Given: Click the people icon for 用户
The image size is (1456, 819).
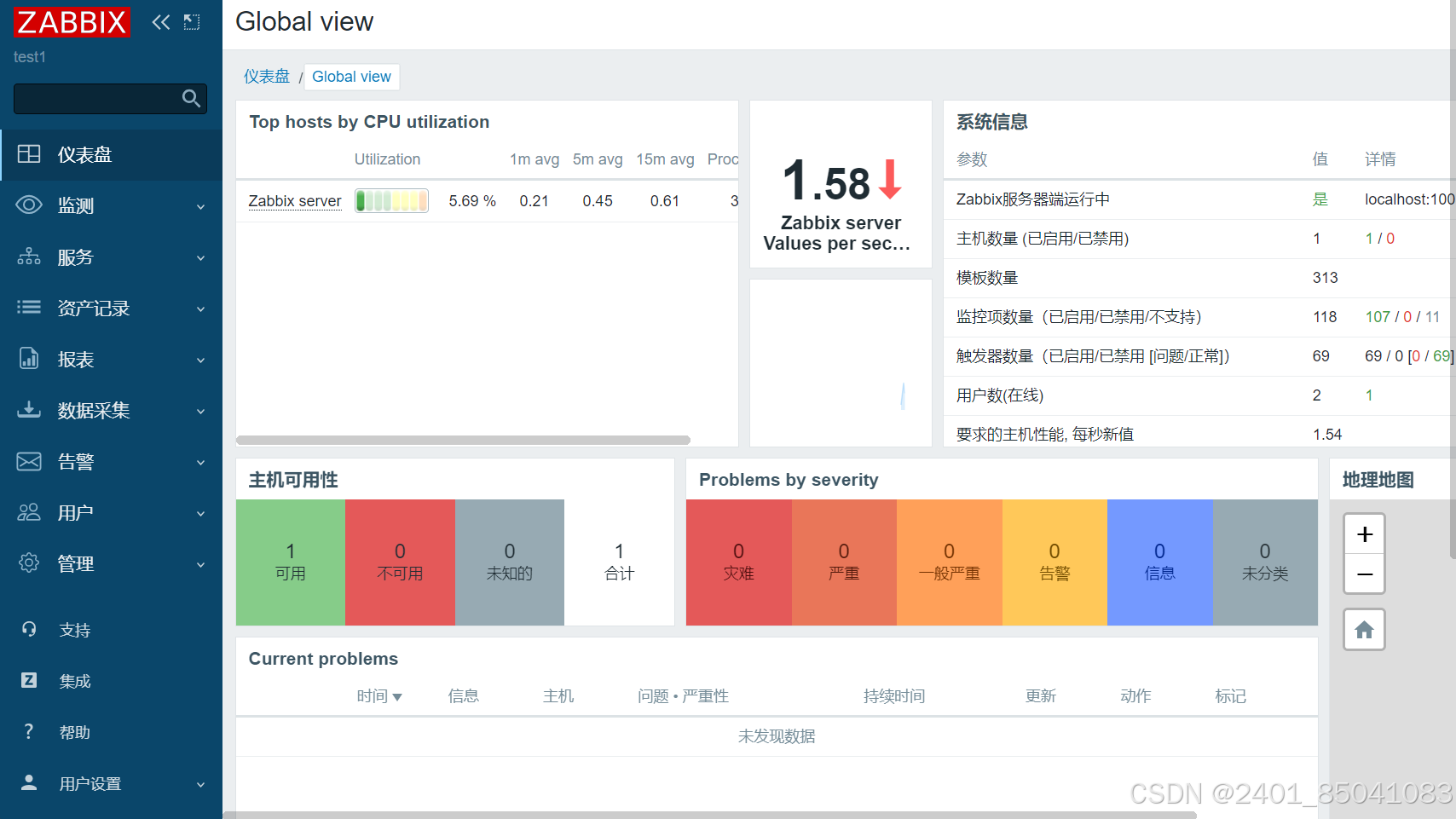Looking at the screenshot, I should (x=29, y=511).
